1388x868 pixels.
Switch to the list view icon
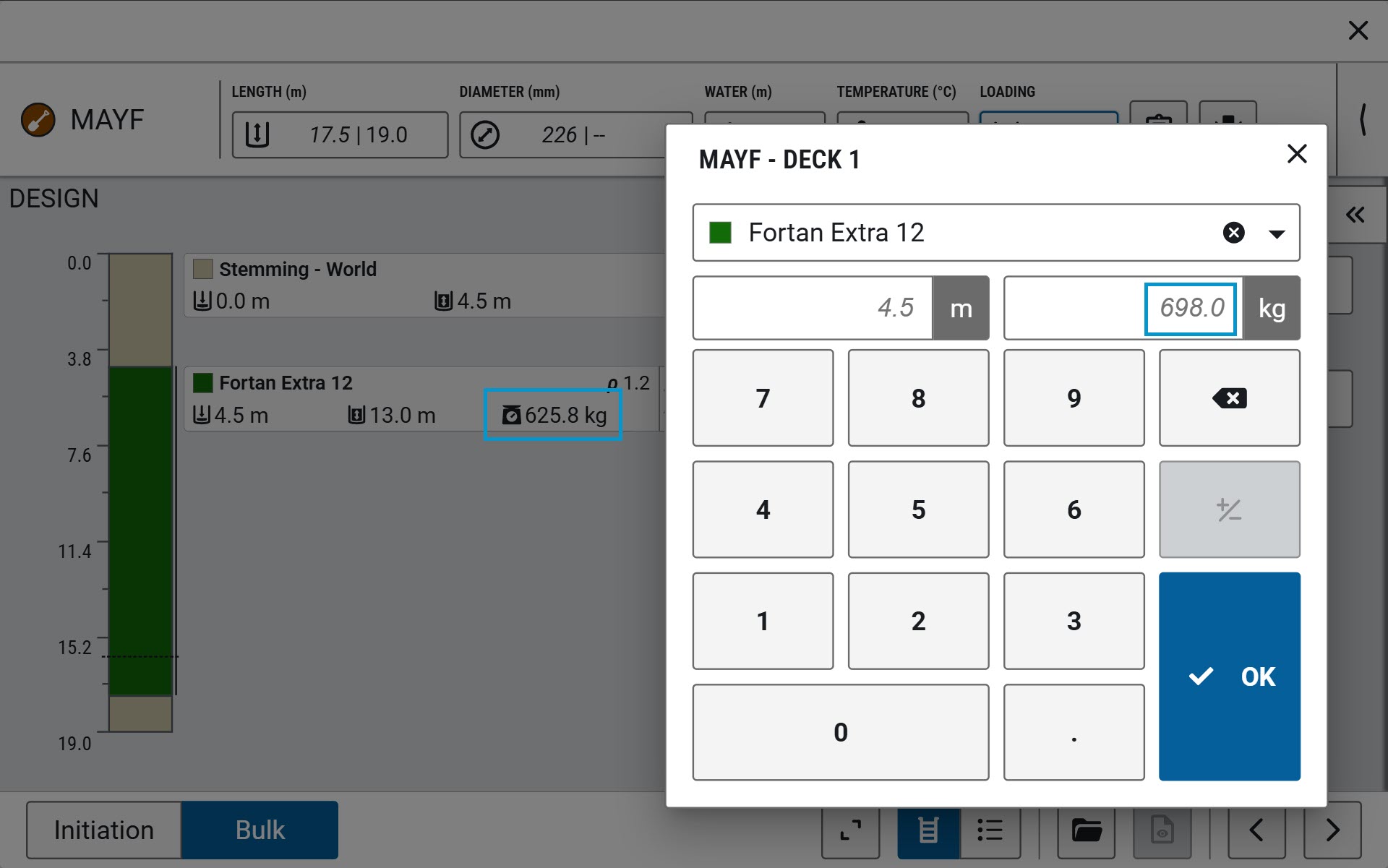(x=990, y=830)
